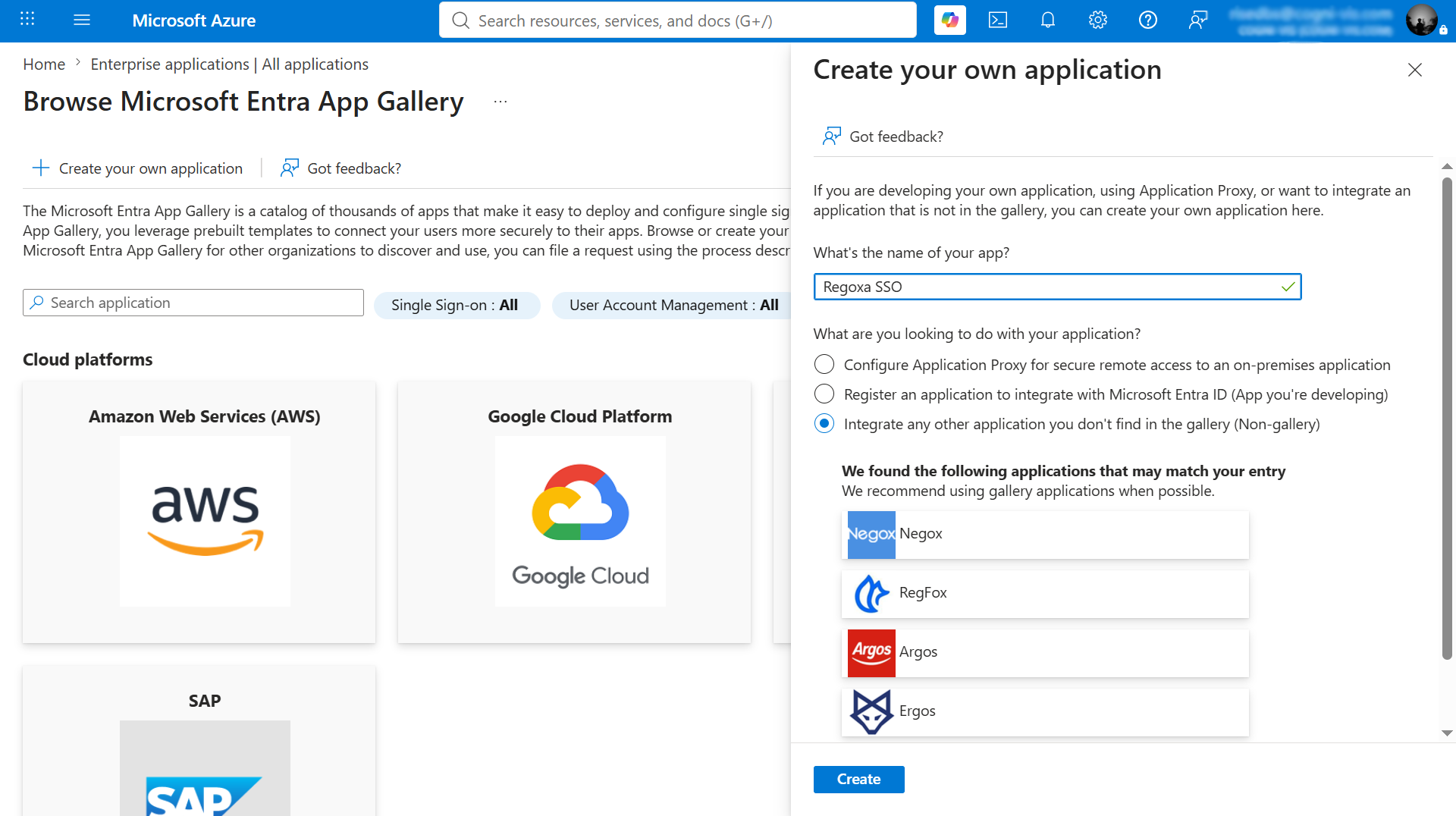
Task: Select Integrate any other application Non-gallery radio
Action: click(824, 423)
